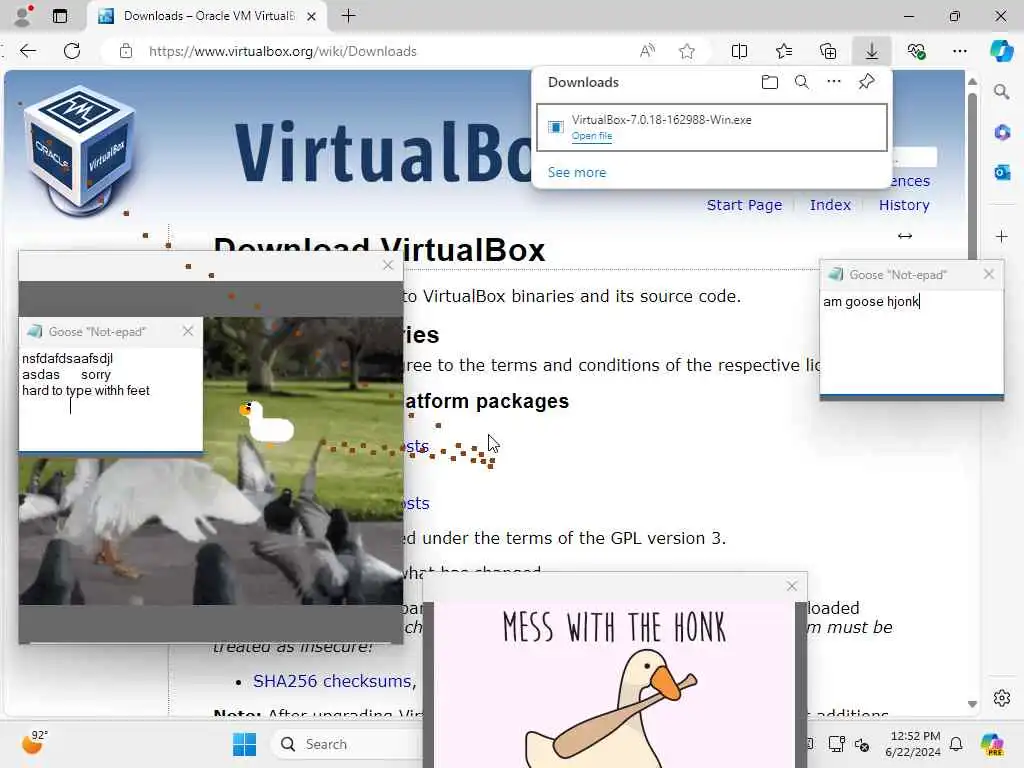Open the Favorites list

784,51
